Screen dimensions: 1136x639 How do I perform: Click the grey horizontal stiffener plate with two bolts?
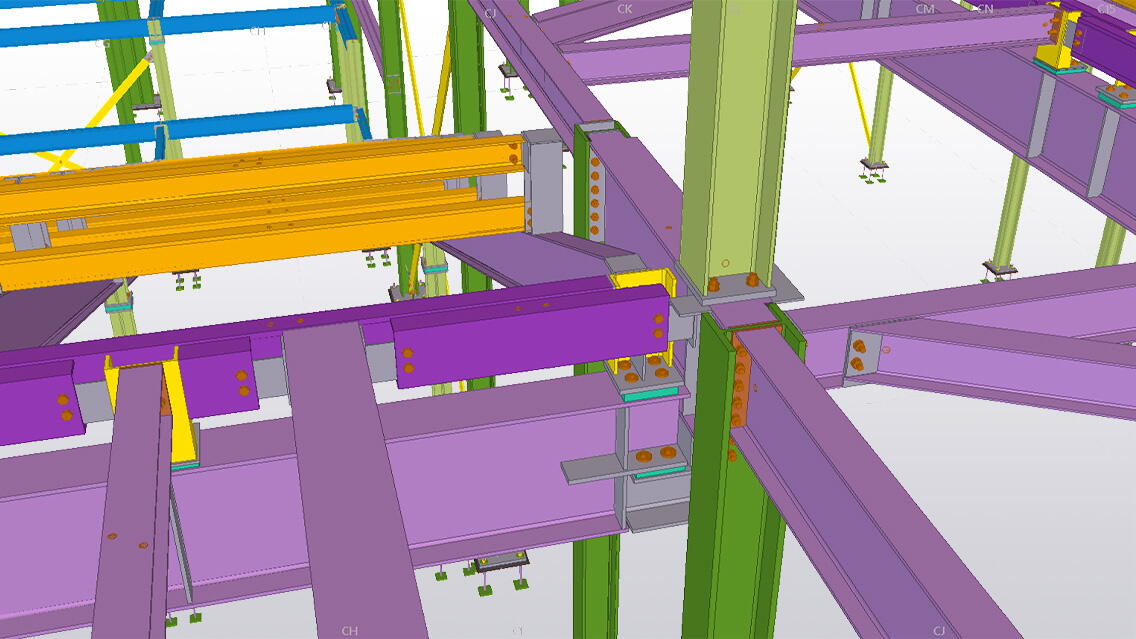coord(625,466)
